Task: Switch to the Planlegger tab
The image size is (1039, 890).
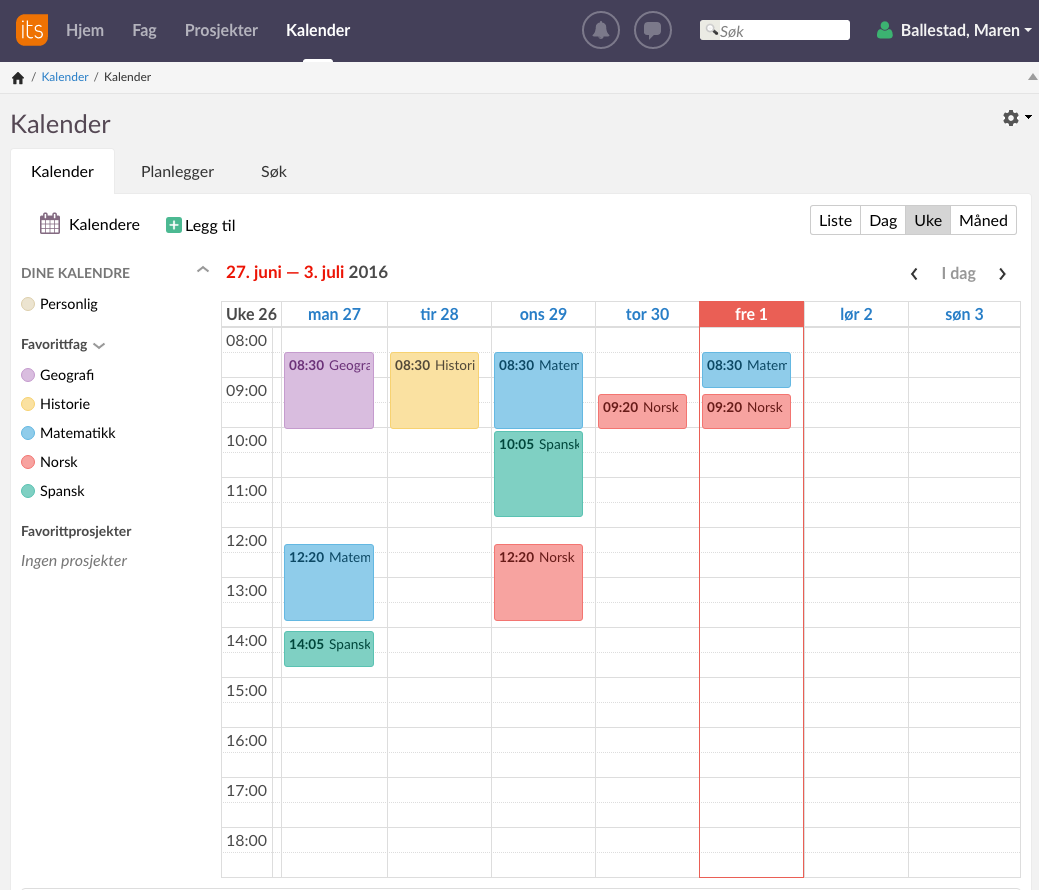Action: coord(178,172)
